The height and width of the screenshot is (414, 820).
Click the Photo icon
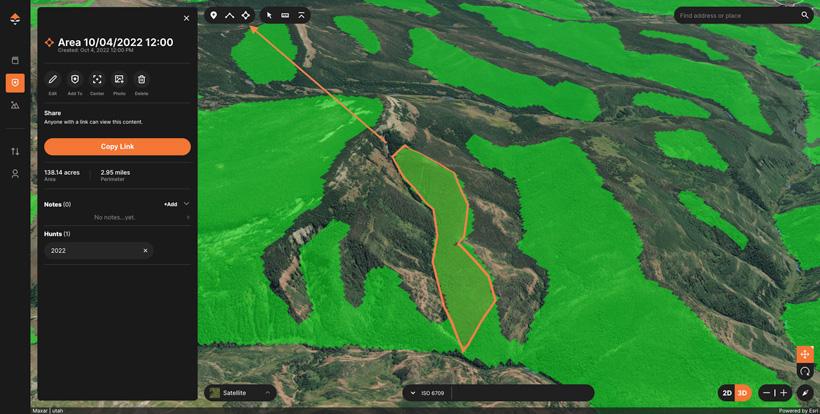point(119,79)
